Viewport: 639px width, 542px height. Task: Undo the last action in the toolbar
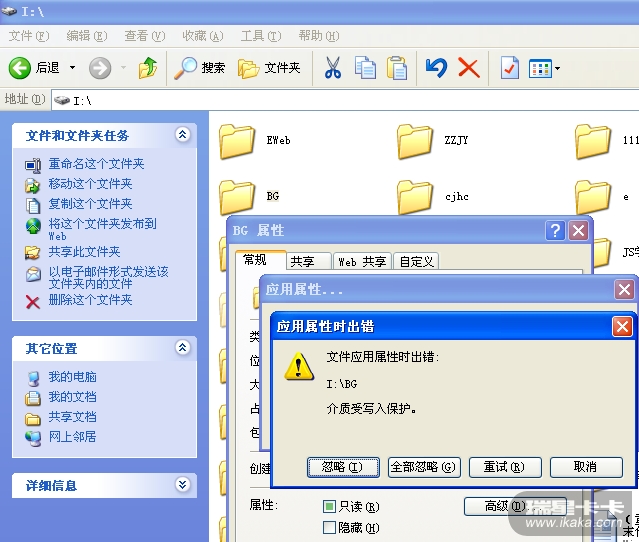(436, 68)
